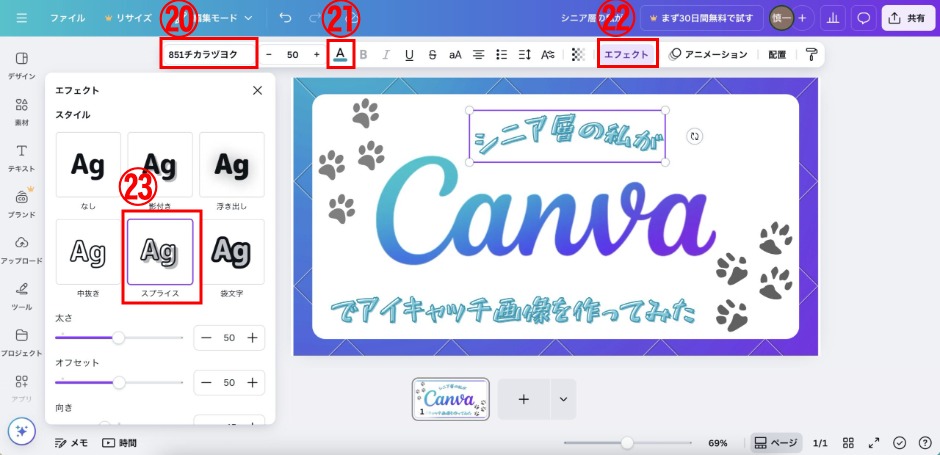Open the hamburger main menu

click(22, 18)
